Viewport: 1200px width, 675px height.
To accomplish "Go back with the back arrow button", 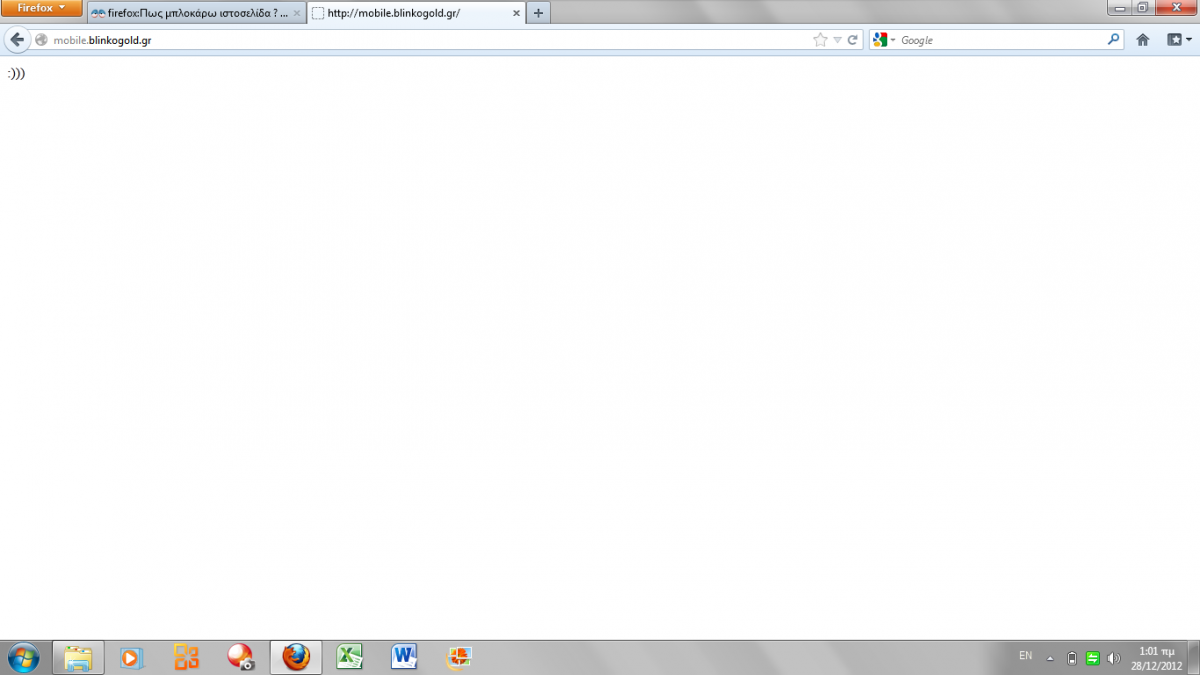I will [x=17, y=40].
